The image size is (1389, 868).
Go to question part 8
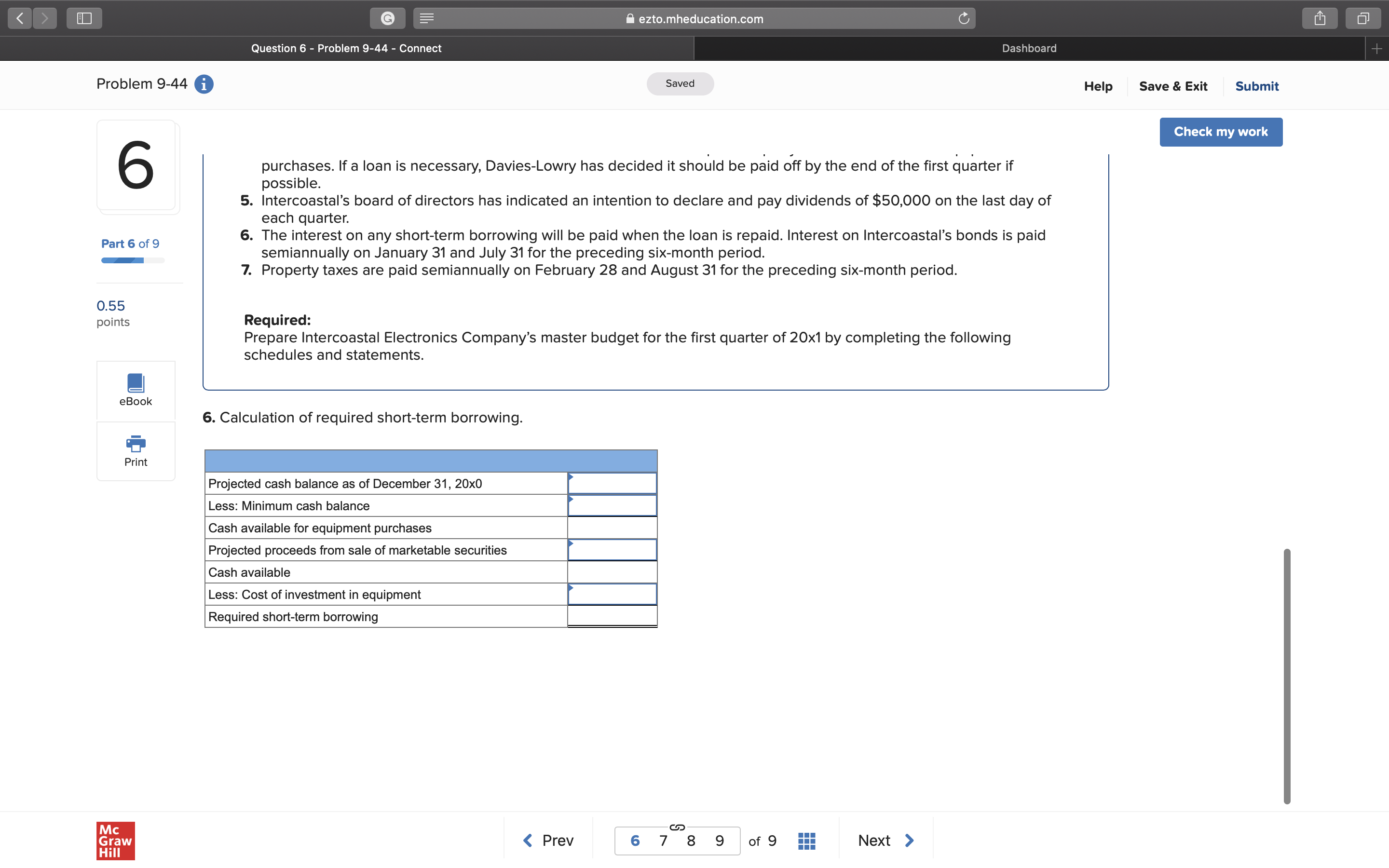tap(691, 841)
